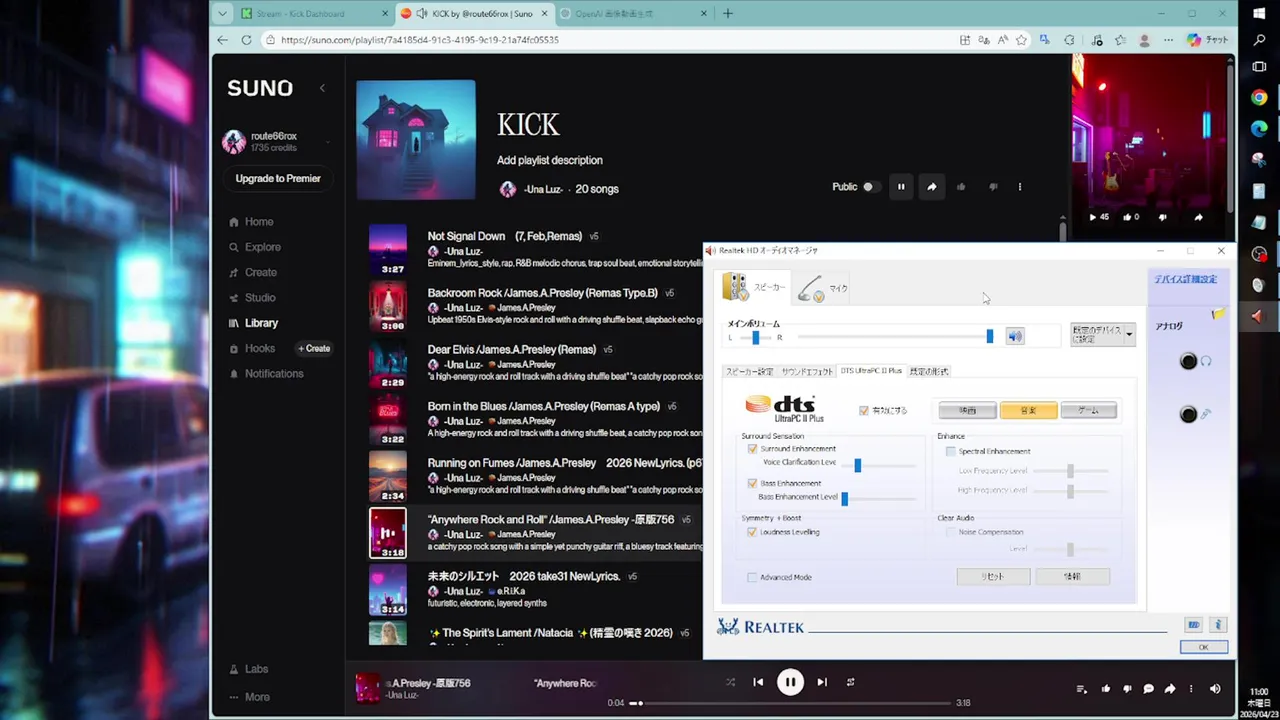
Task: Click リセット button in Realtek
Action: (993, 577)
